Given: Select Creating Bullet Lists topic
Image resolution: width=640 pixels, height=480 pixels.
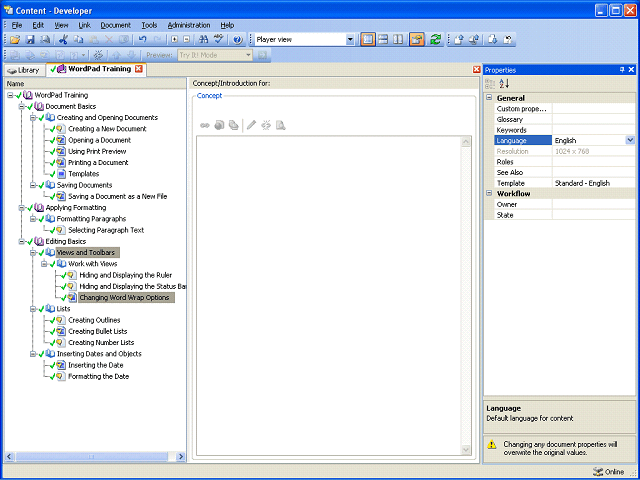Looking at the screenshot, I should click(98, 331).
